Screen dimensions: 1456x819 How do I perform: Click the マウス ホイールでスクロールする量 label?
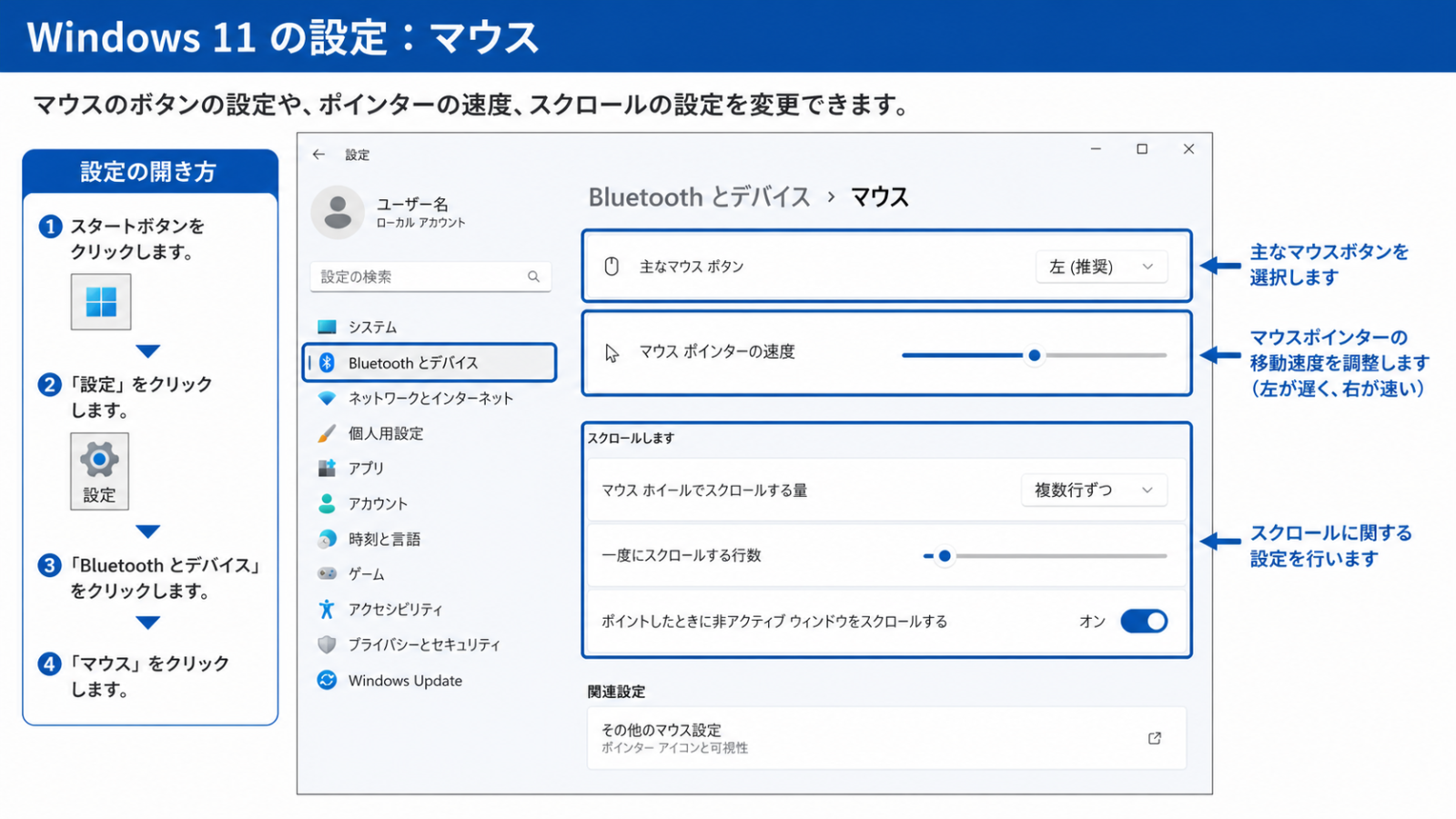[x=704, y=490]
